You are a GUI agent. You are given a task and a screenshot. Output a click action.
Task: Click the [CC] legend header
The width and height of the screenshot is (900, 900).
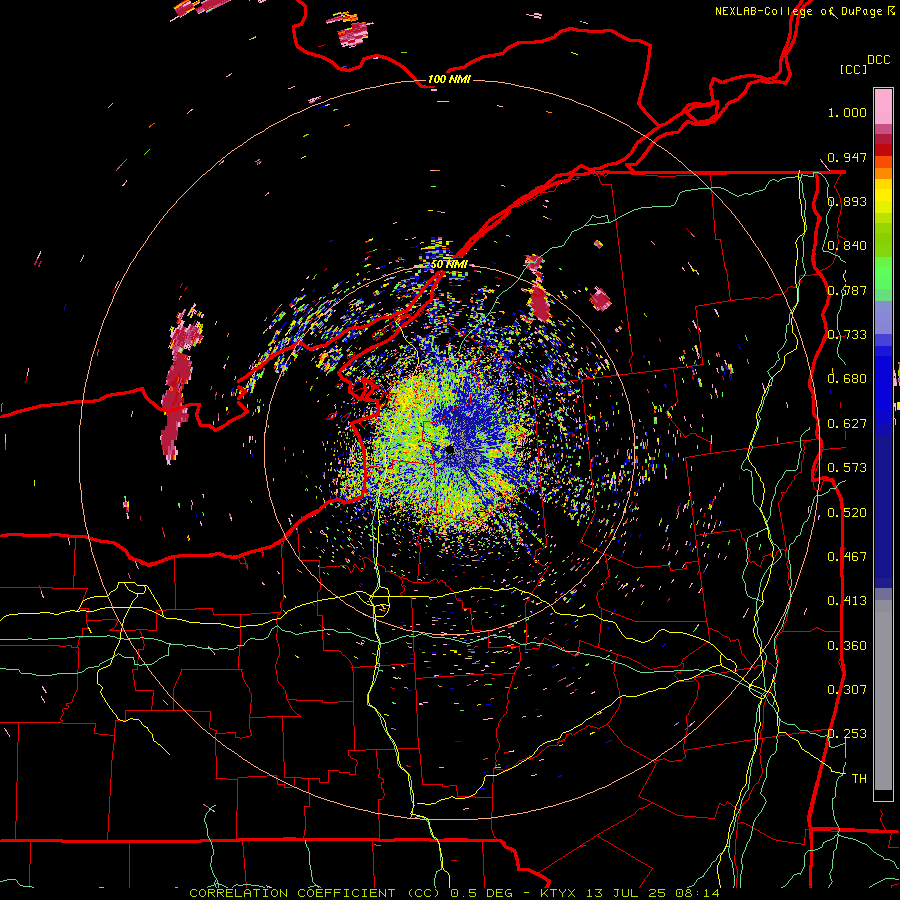click(853, 69)
